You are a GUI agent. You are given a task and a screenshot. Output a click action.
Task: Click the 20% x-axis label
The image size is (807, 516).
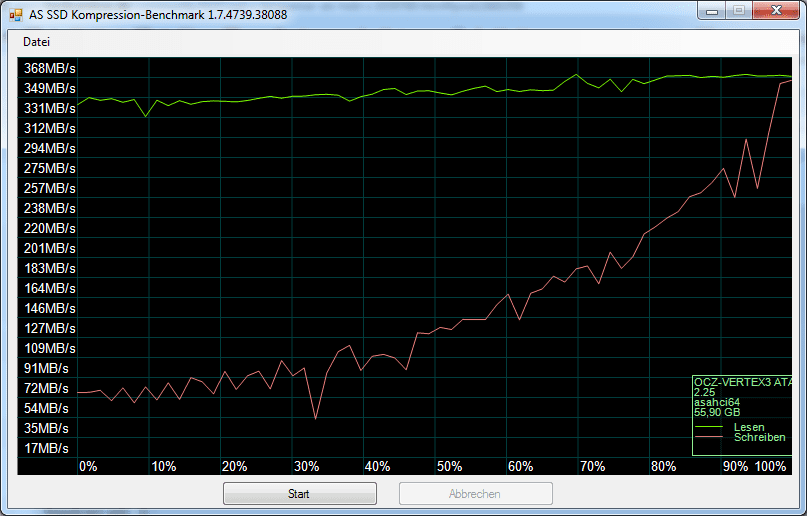coord(235,467)
